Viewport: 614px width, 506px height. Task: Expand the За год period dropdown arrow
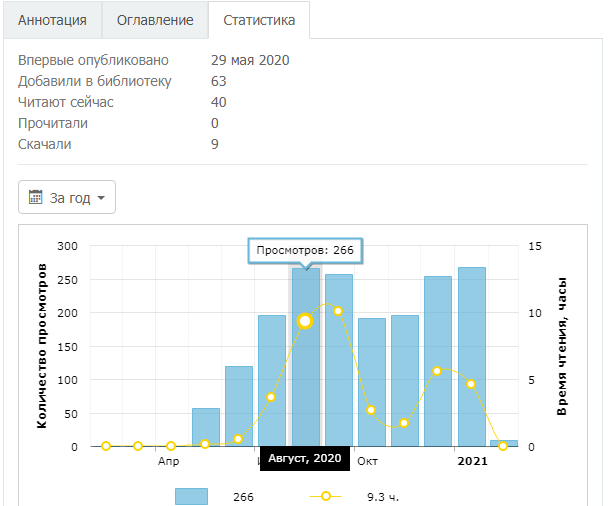coord(101,198)
